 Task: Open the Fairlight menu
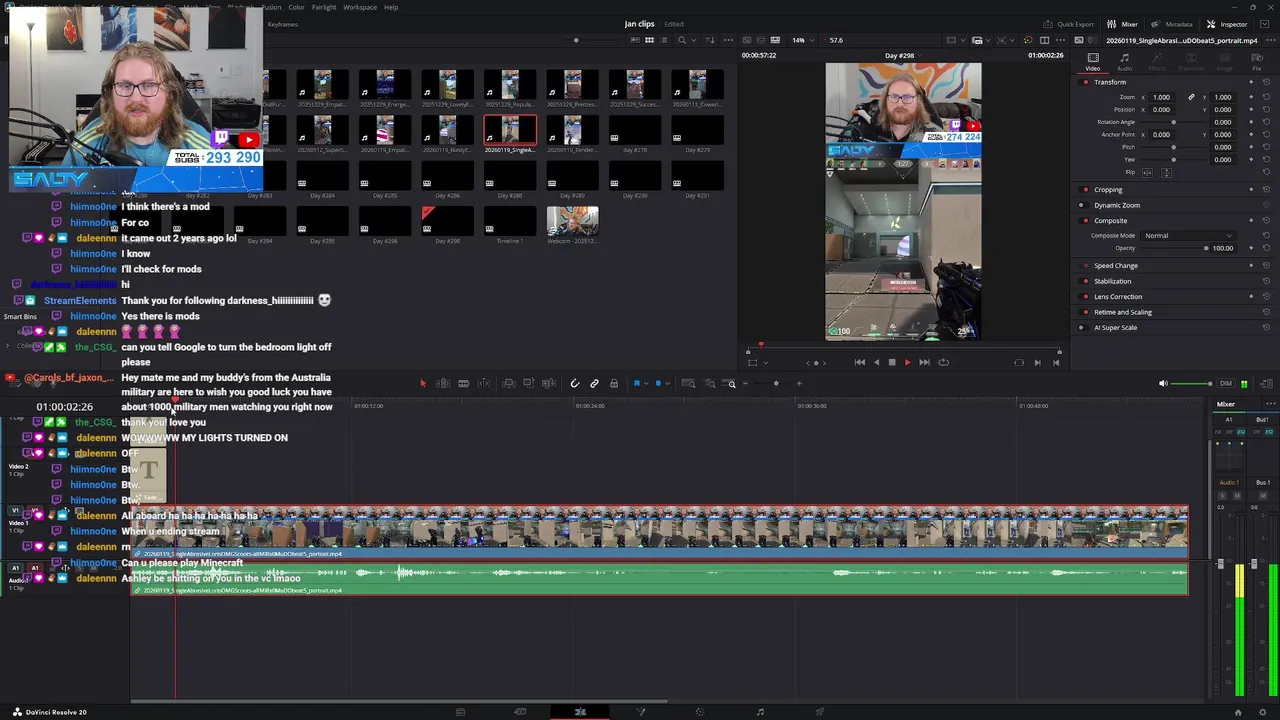point(324,7)
